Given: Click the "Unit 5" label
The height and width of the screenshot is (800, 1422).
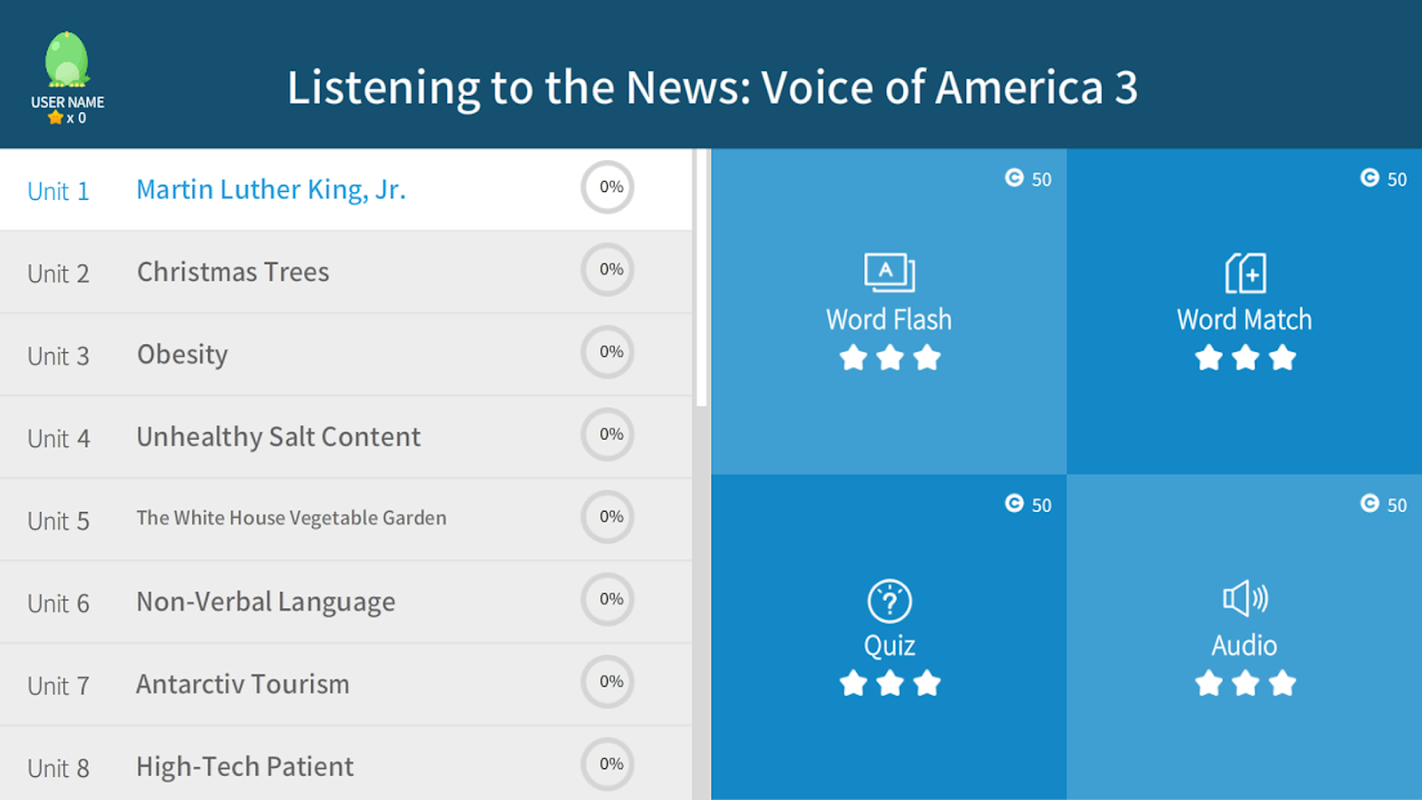Looking at the screenshot, I should pos(58,521).
